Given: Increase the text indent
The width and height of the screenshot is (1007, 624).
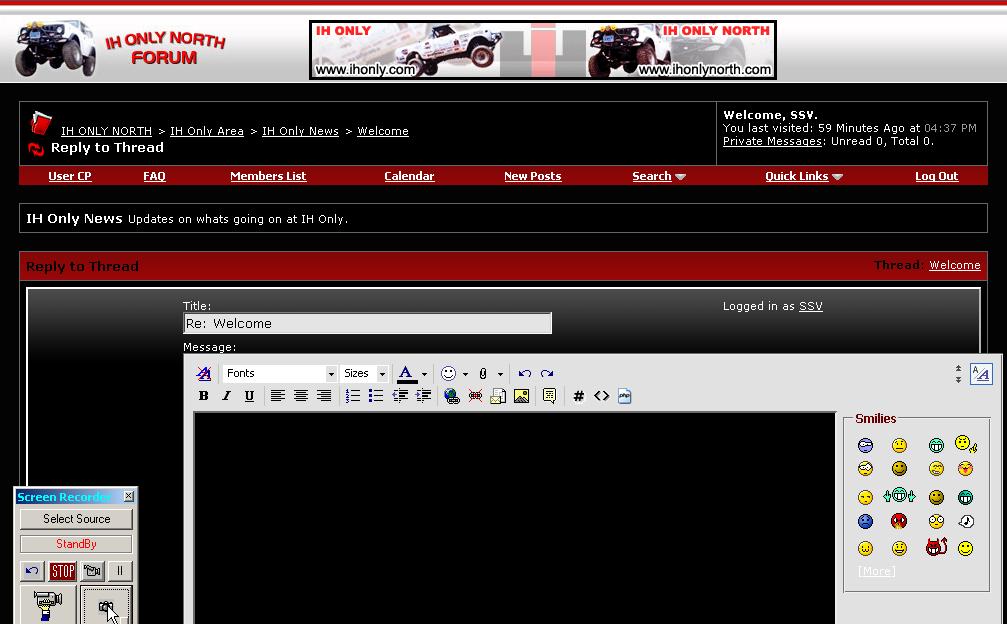Looking at the screenshot, I should click(423, 396).
